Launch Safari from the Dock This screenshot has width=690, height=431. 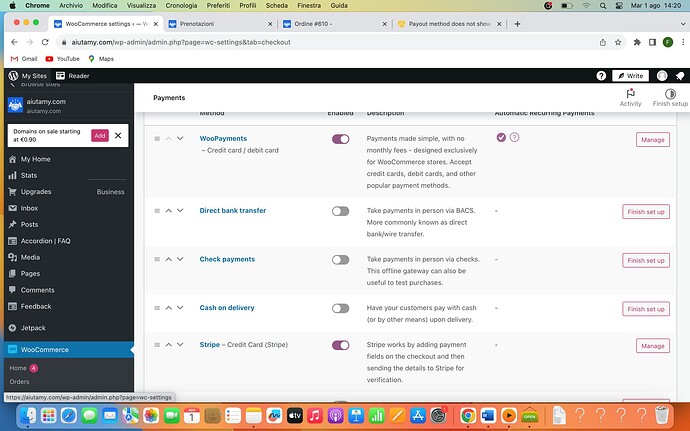pos(69,415)
